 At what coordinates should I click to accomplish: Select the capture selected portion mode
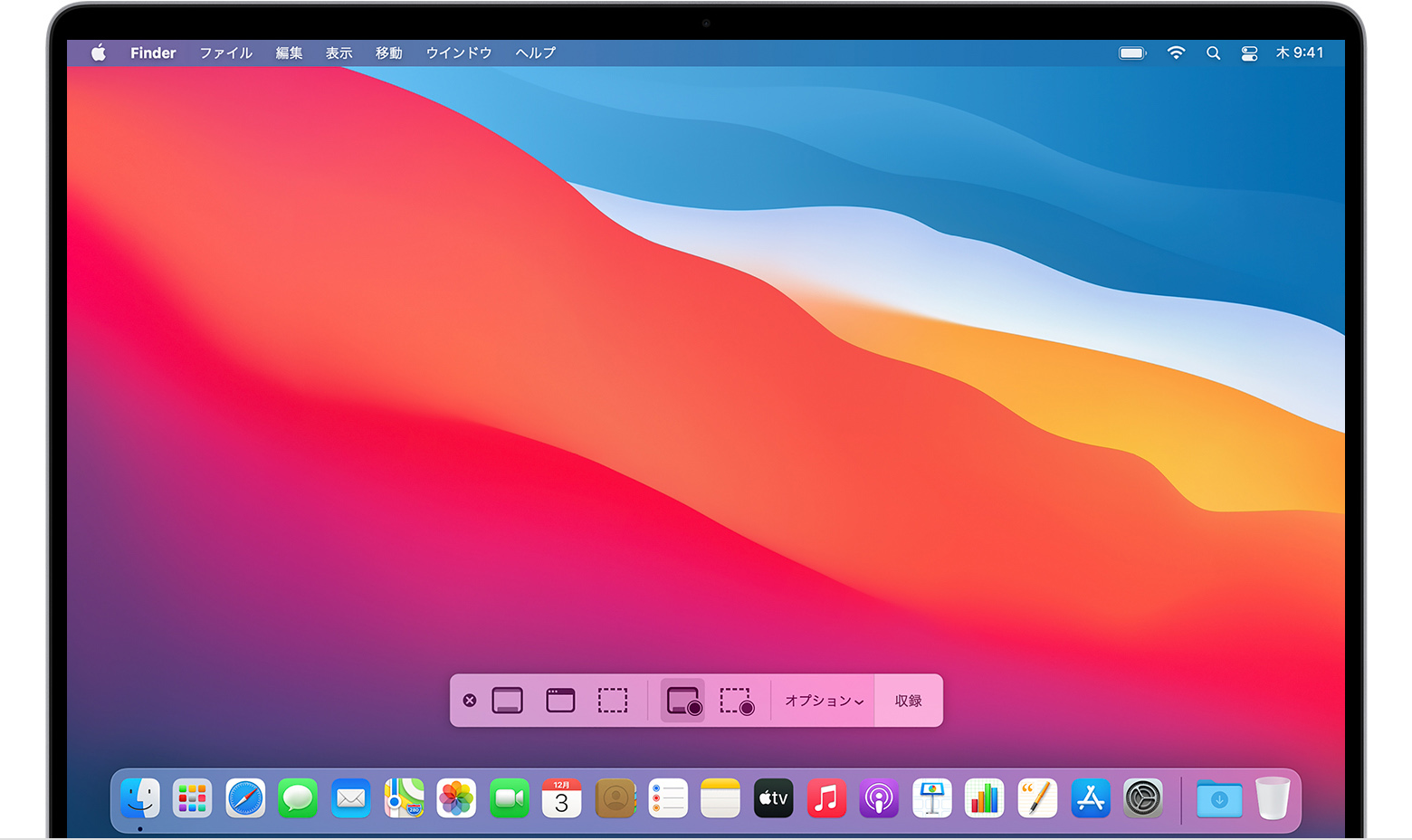coord(613,700)
